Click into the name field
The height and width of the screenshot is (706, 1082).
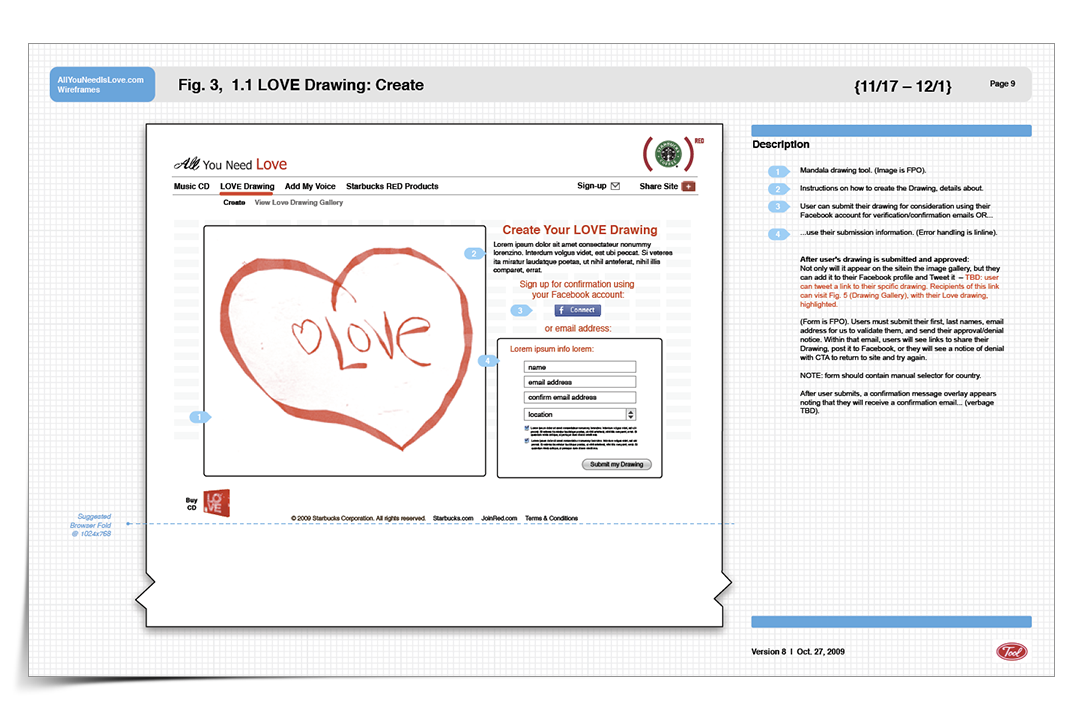point(580,367)
